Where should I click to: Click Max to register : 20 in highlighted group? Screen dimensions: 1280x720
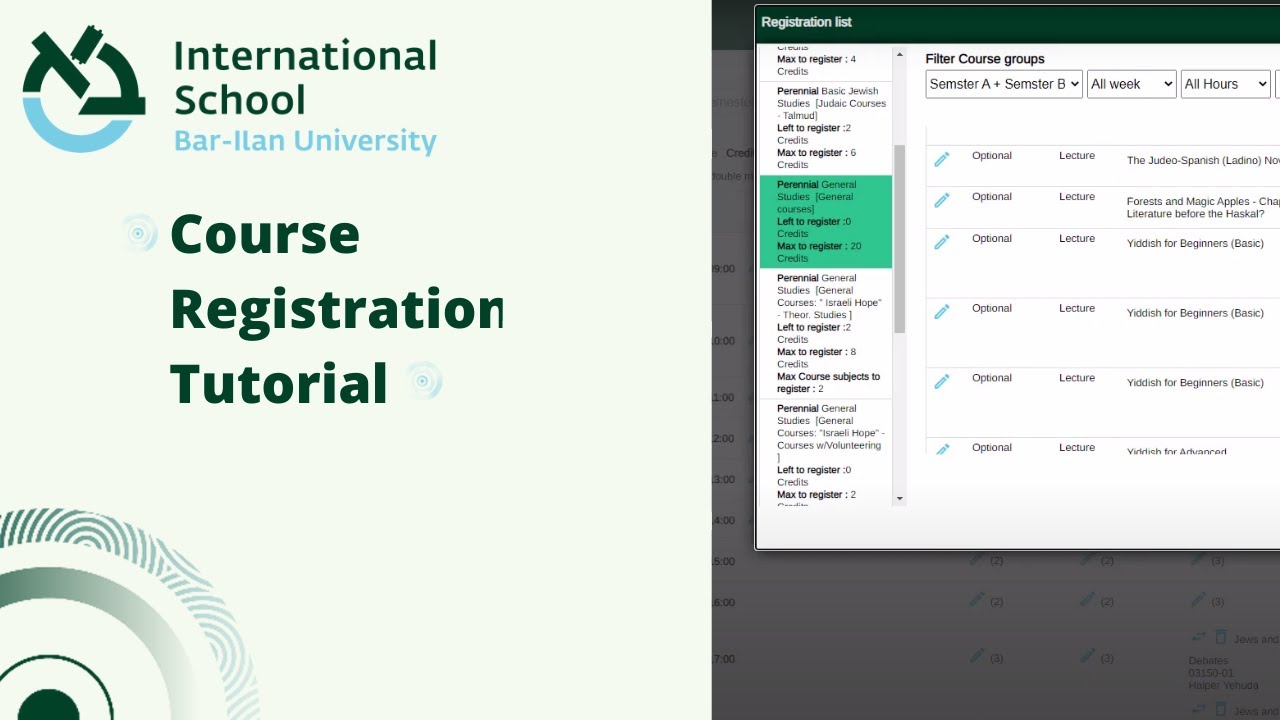pyautogui.click(x=818, y=246)
